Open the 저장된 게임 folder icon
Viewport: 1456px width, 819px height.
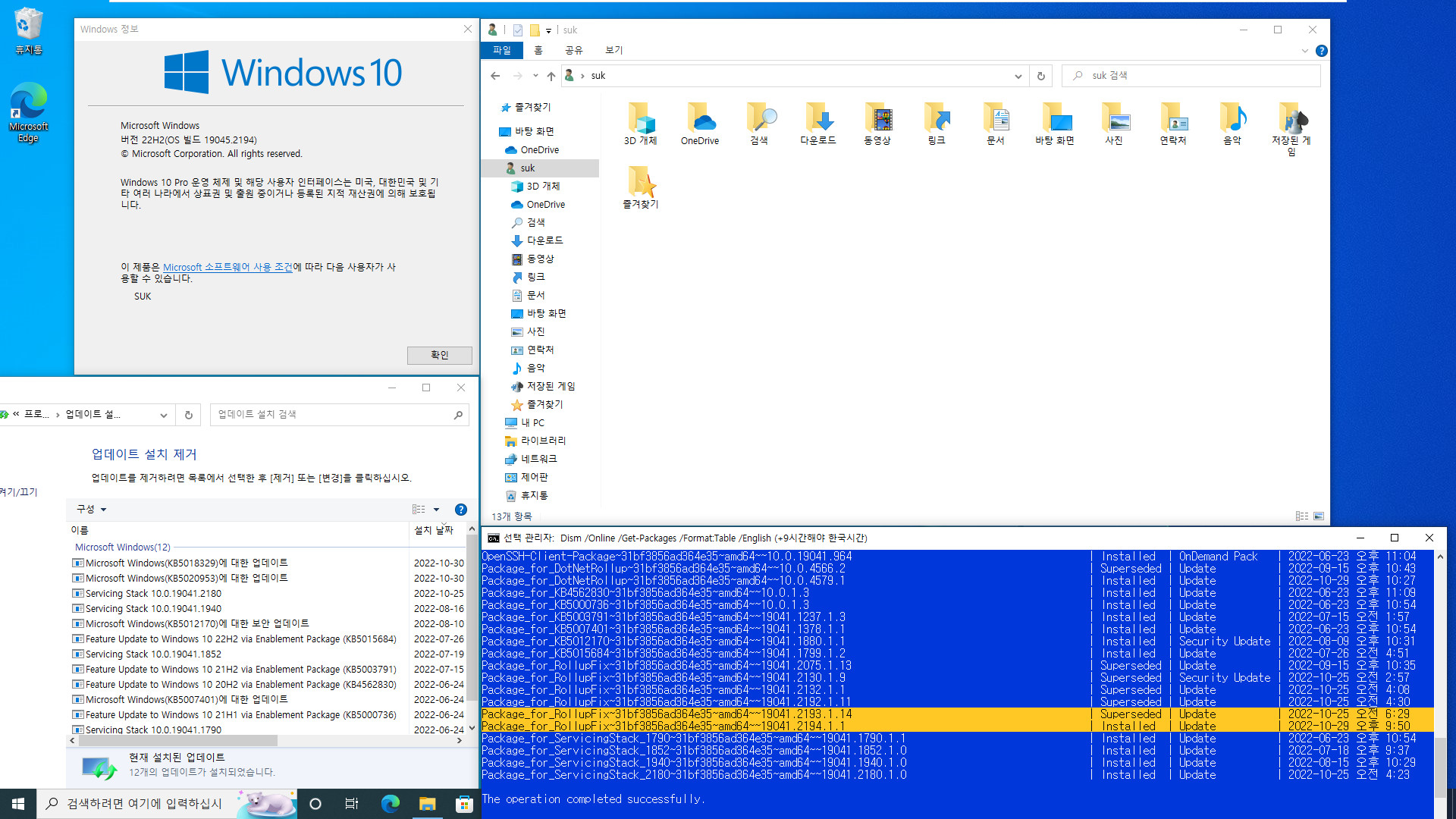(x=1291, y=129)
